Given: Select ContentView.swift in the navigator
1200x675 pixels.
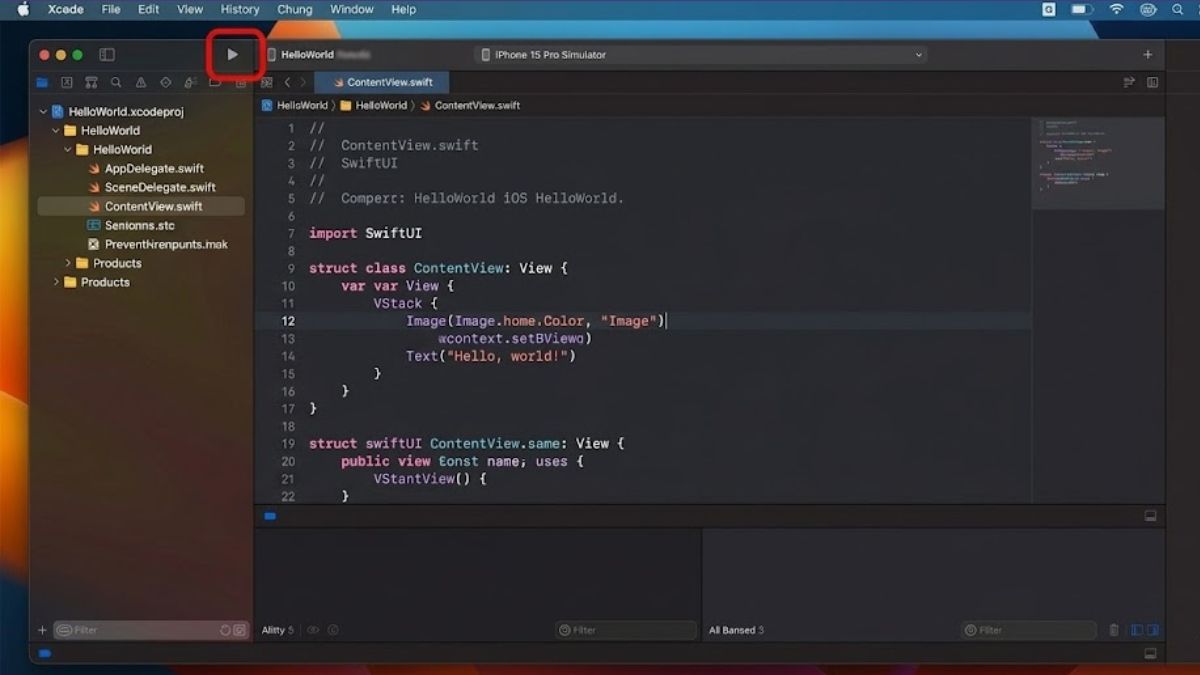Looking at the screenshot, I should 141,206.
